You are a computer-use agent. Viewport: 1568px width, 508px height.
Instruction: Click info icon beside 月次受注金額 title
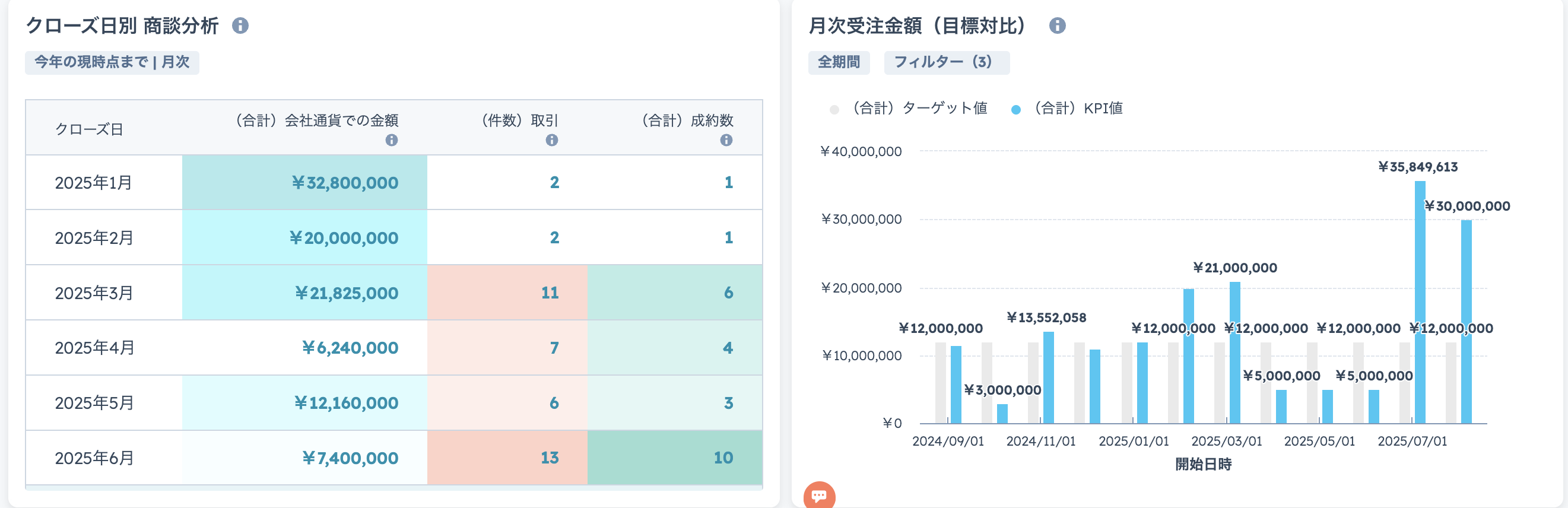click(1058, 26)
